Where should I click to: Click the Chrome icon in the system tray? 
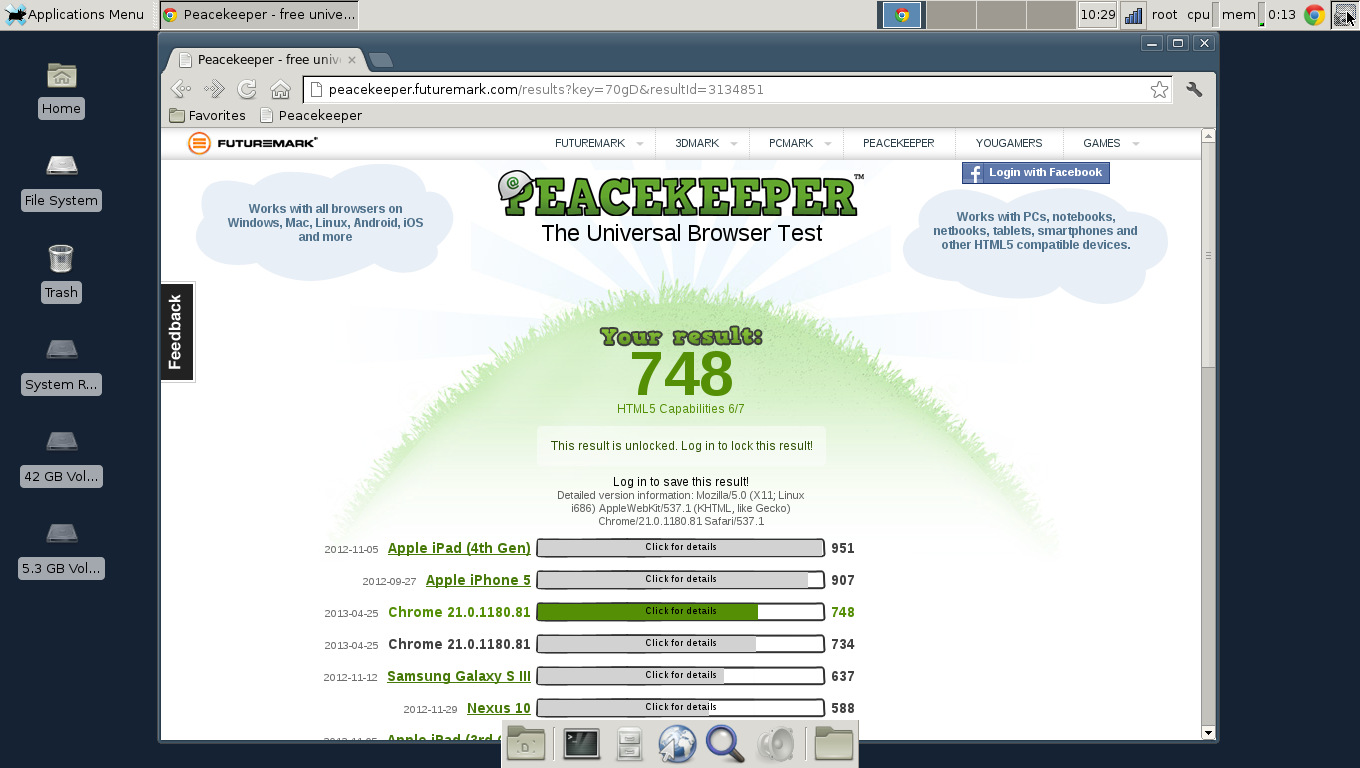1314,14
